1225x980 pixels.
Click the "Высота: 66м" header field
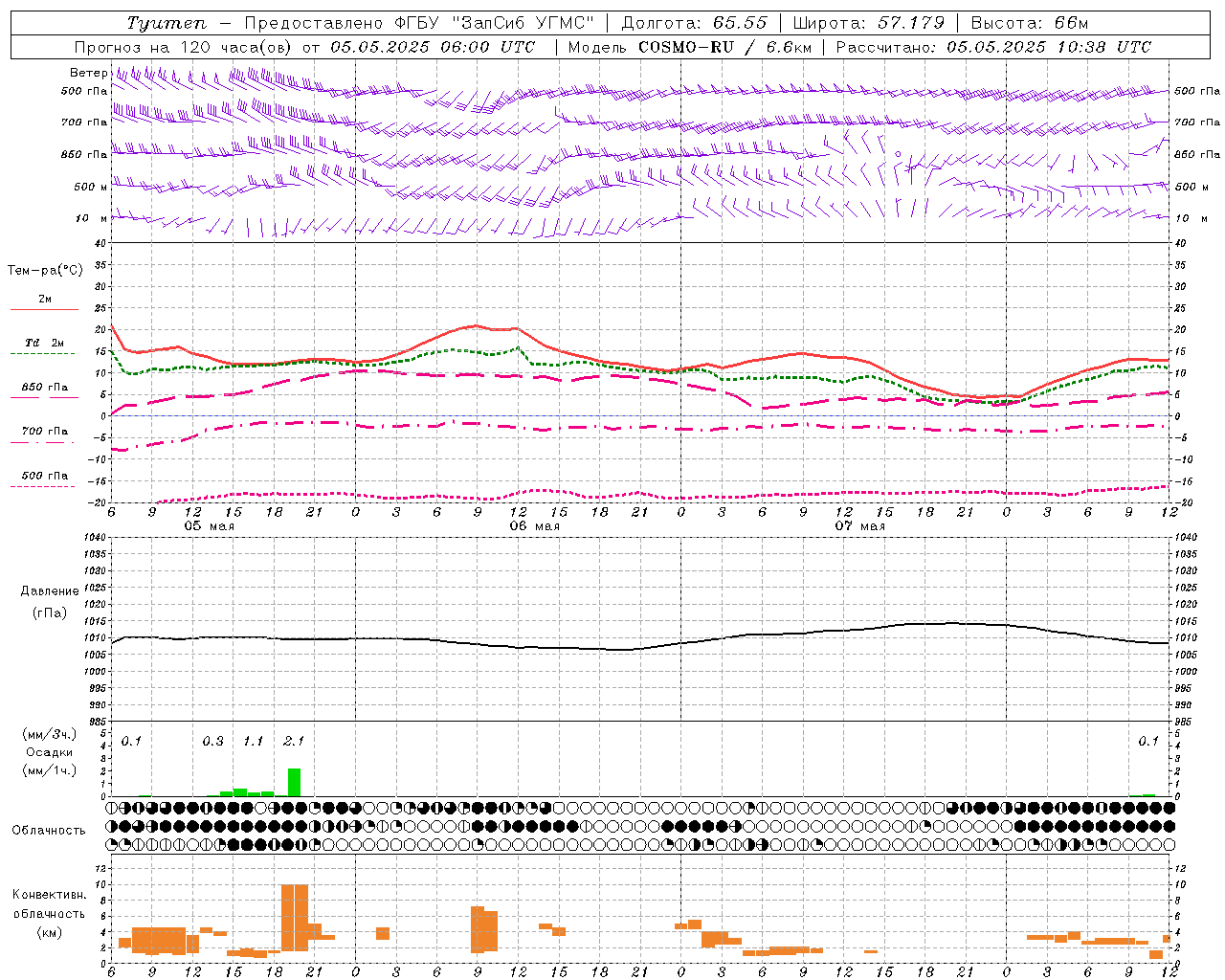(1030, 23)
